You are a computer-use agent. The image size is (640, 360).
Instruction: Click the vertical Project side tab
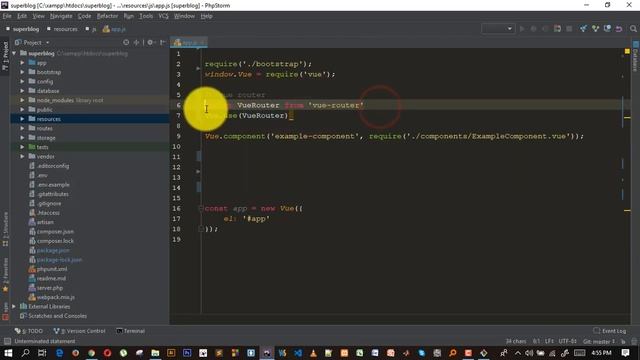(5, 56)
